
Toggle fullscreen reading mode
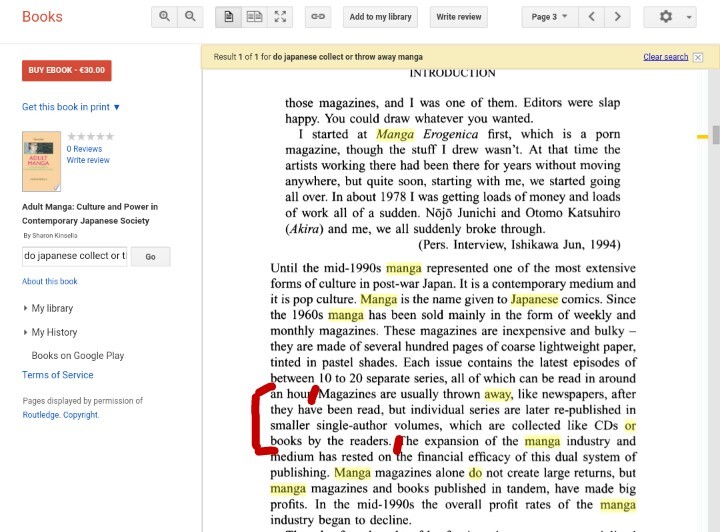pos(281,17)
